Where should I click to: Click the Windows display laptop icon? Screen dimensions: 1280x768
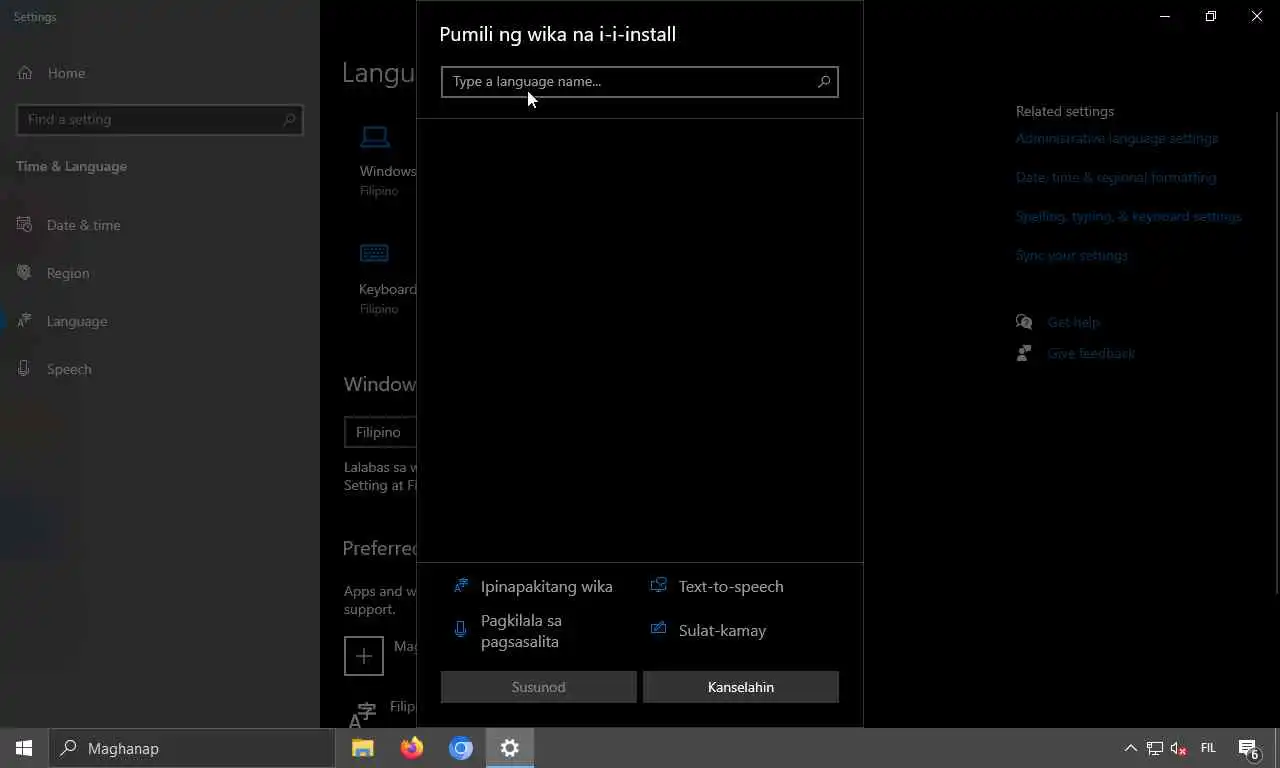375,137
